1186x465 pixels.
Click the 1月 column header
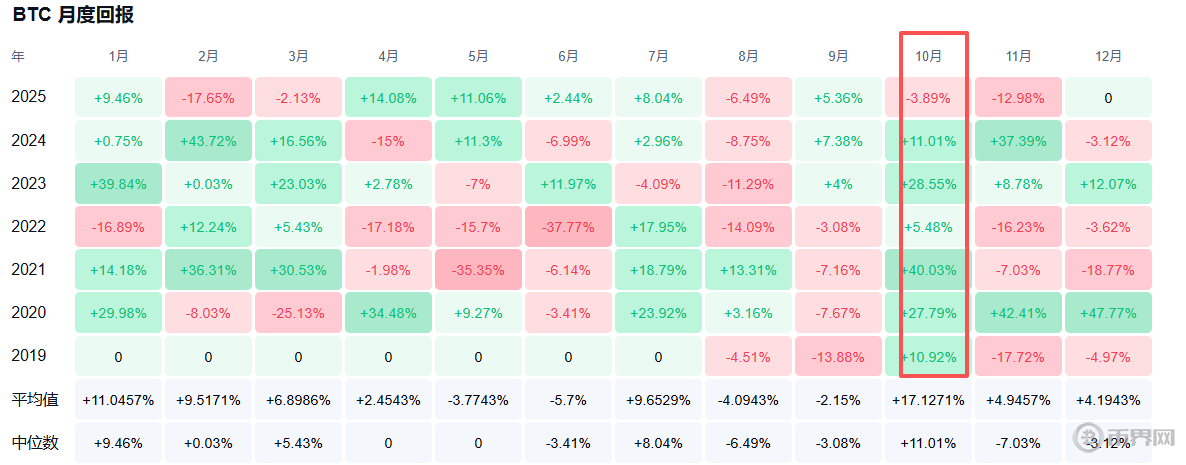[118, 56]
